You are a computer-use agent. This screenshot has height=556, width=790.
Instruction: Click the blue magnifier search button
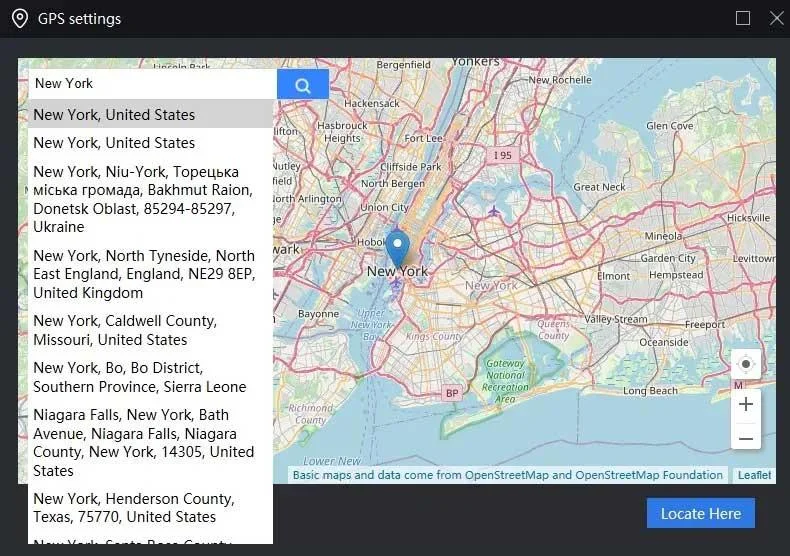point(302,85)
